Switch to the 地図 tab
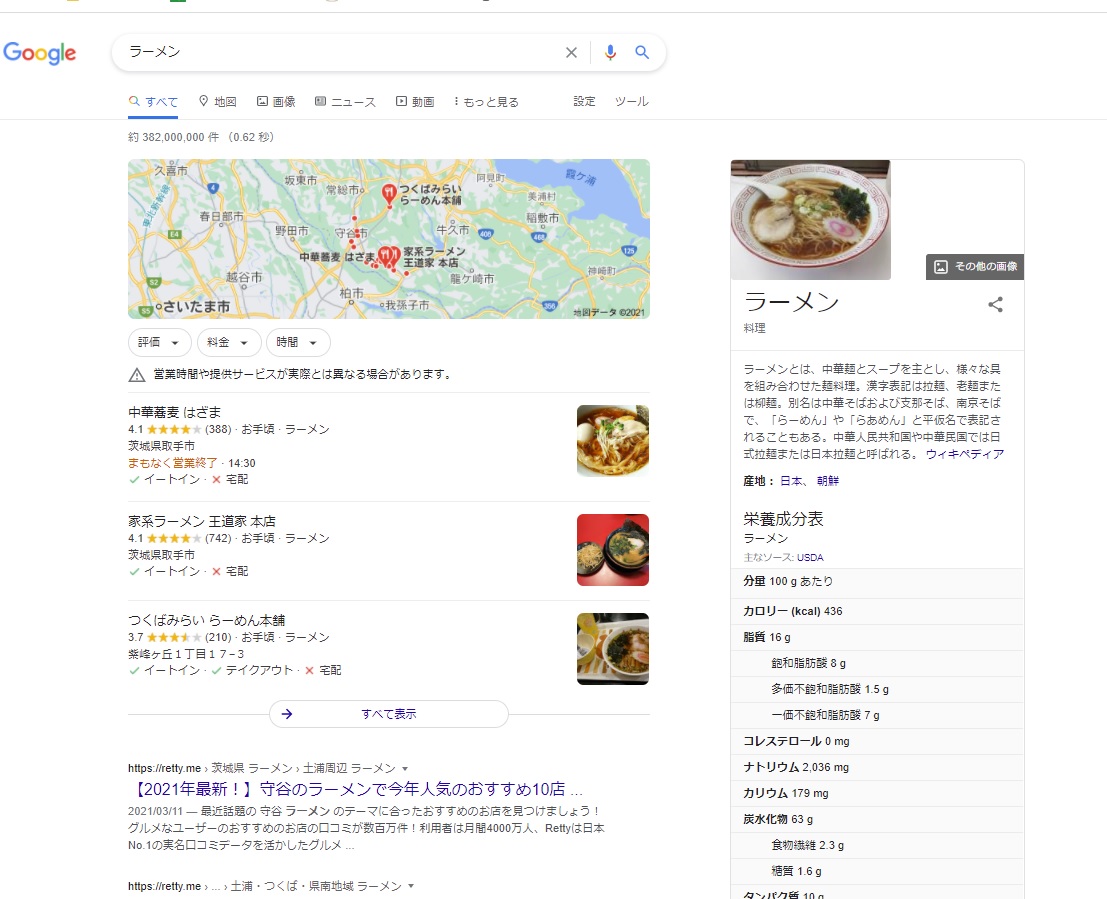The image size is (1107, 899). tap(217, 102)
